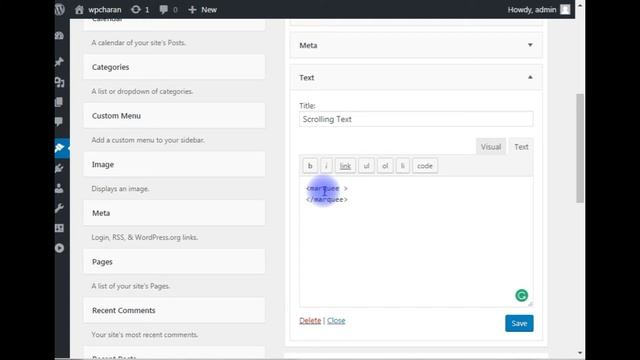This screenshot has width=640, height=360.
Task: Select the Custom Menu available widget
Action: tap(174, 116)
